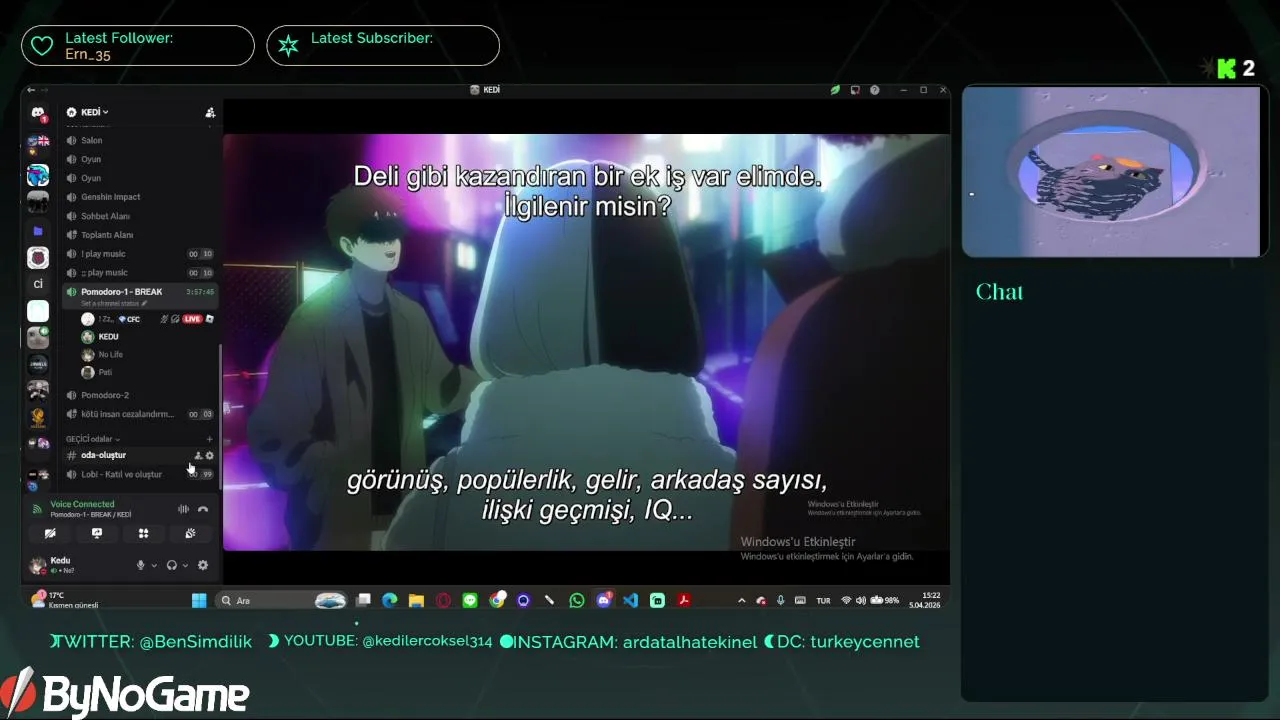Viewport: 1280px width, 720px height.
Task: Open Adobe Acrobat from taskbar
Action: click(x=684, y=600)
